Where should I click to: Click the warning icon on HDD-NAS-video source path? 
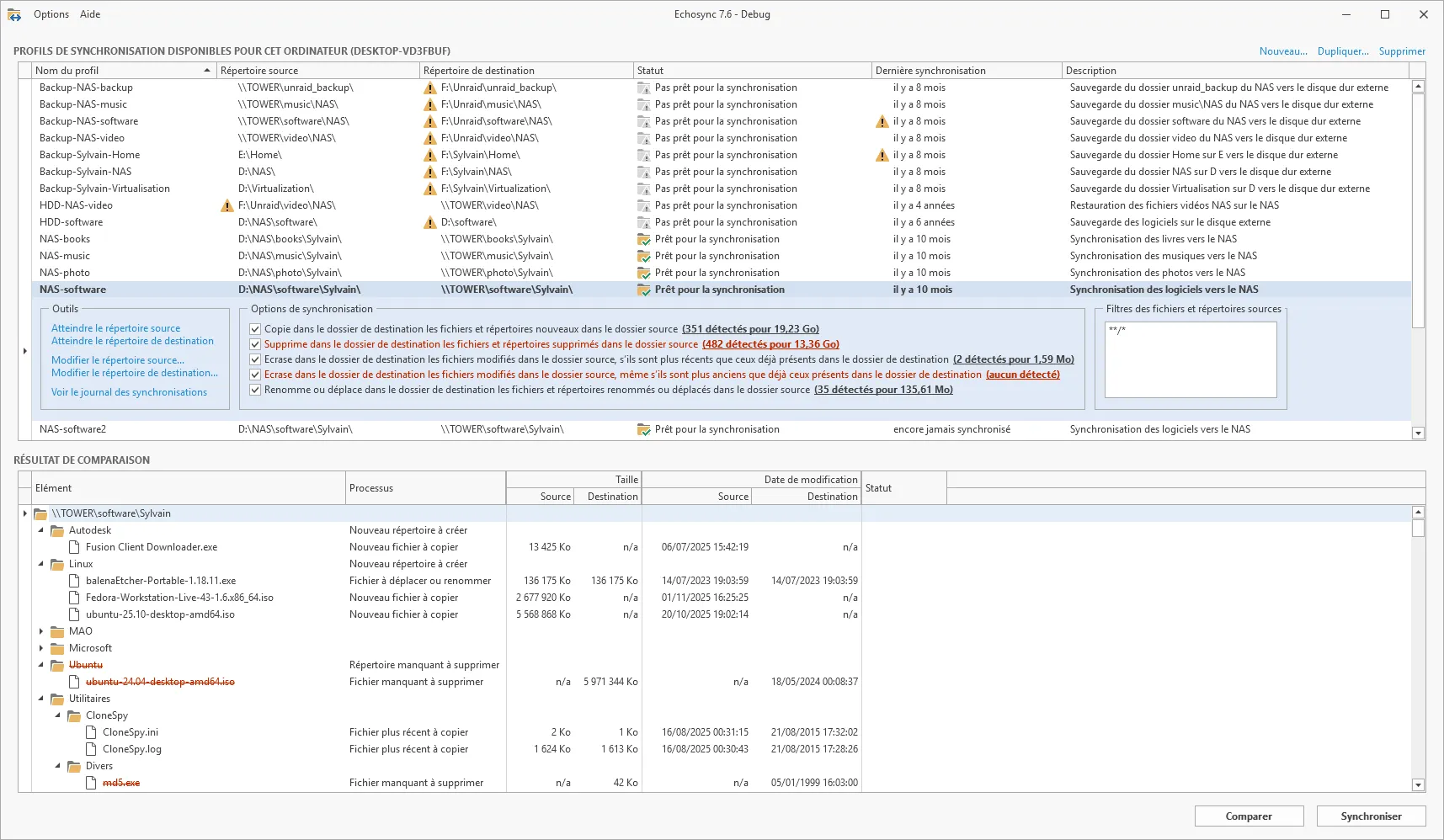tap(226, 205)
